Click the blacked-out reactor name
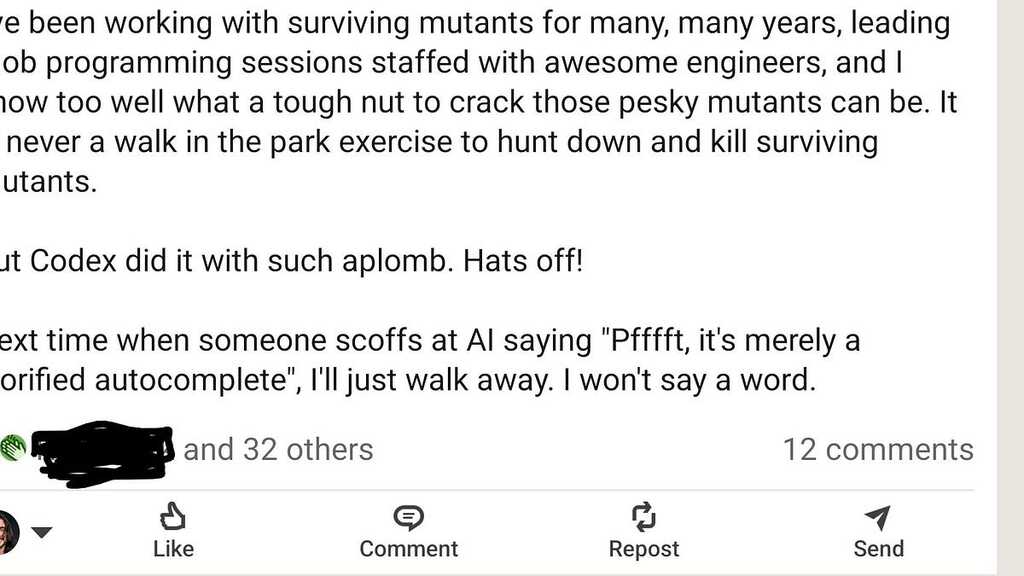 [x=100, y=452]
